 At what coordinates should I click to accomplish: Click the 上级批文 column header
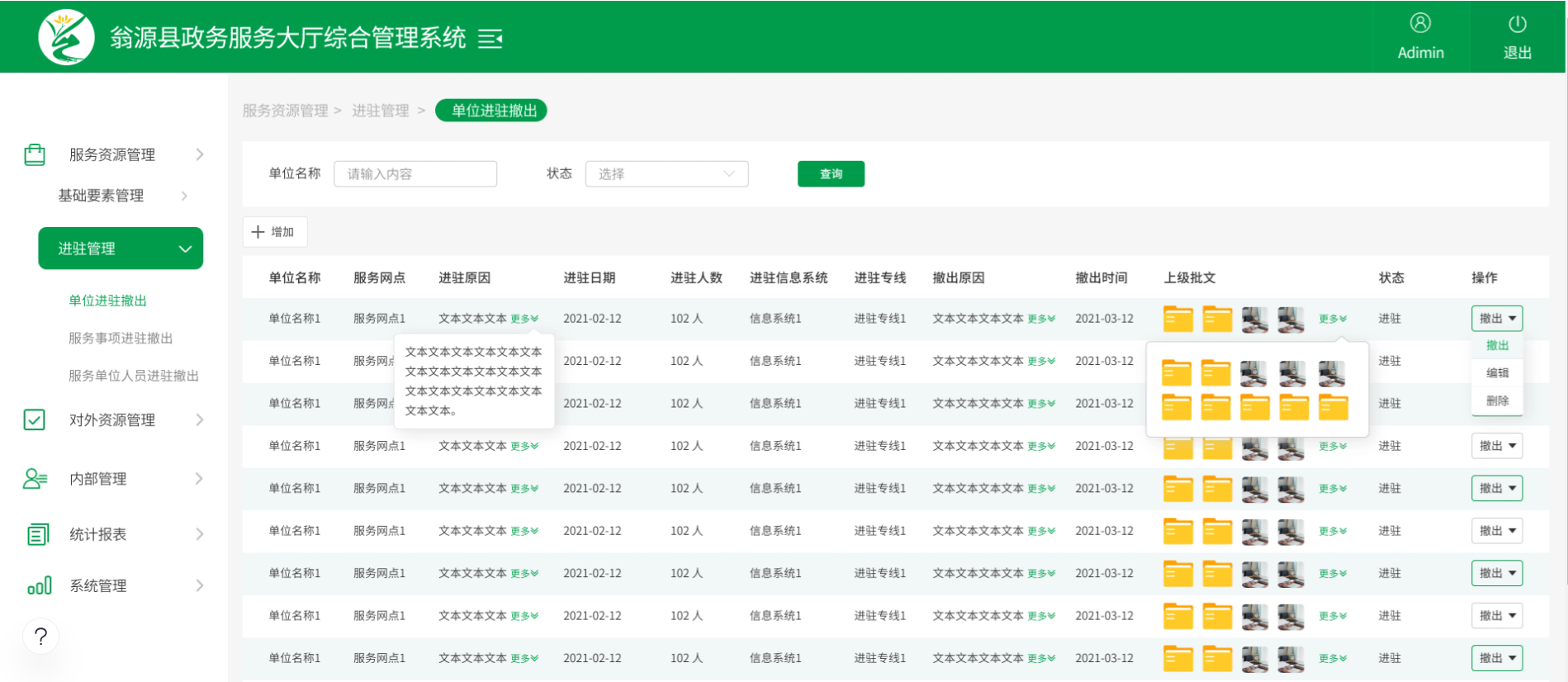coord(1190,278)
